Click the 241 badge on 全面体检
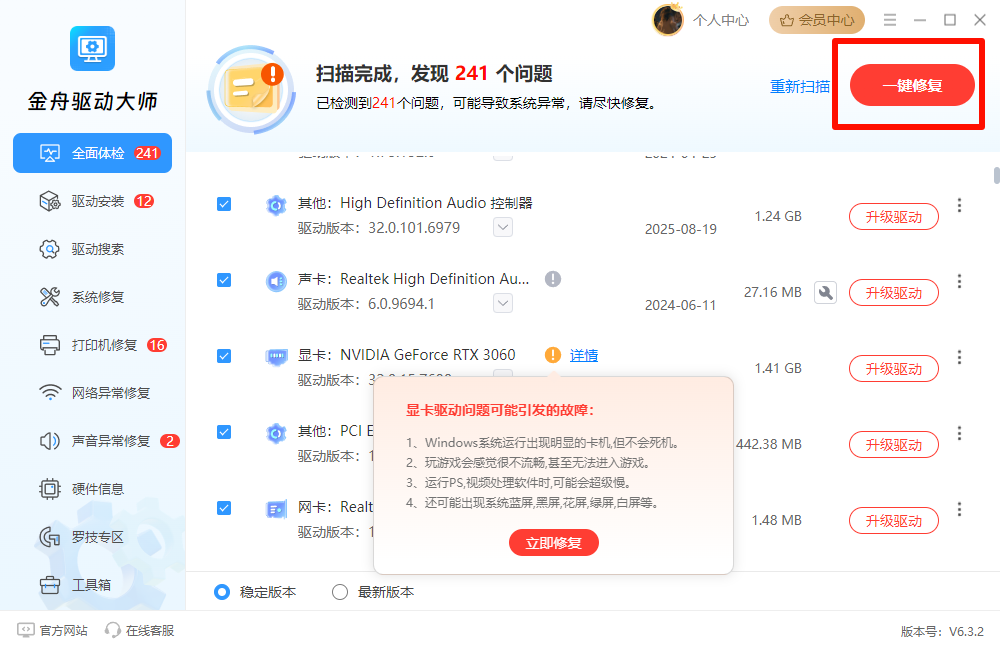The width and height of the screenshot is (1000, 650). click(x=147, y=153)
